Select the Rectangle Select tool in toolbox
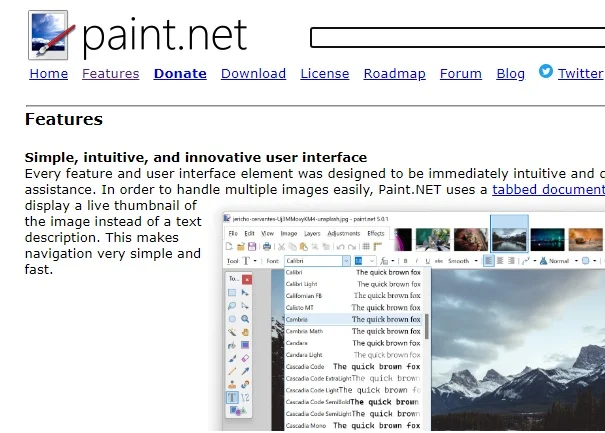The height and width of the screenshot is (433, 605). (x=232, y=293)
